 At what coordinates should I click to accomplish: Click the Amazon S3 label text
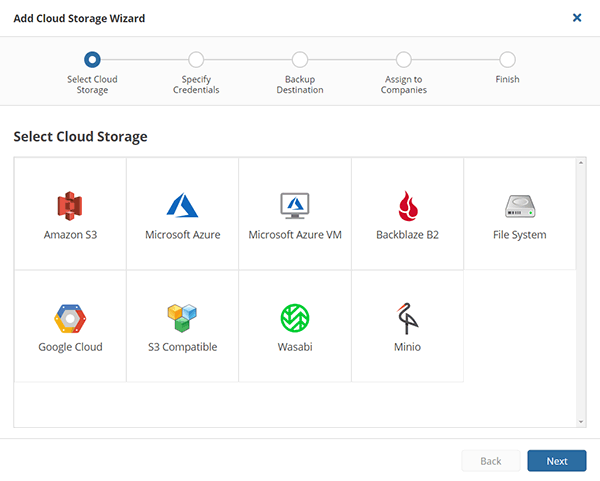[x=70, y=235]
